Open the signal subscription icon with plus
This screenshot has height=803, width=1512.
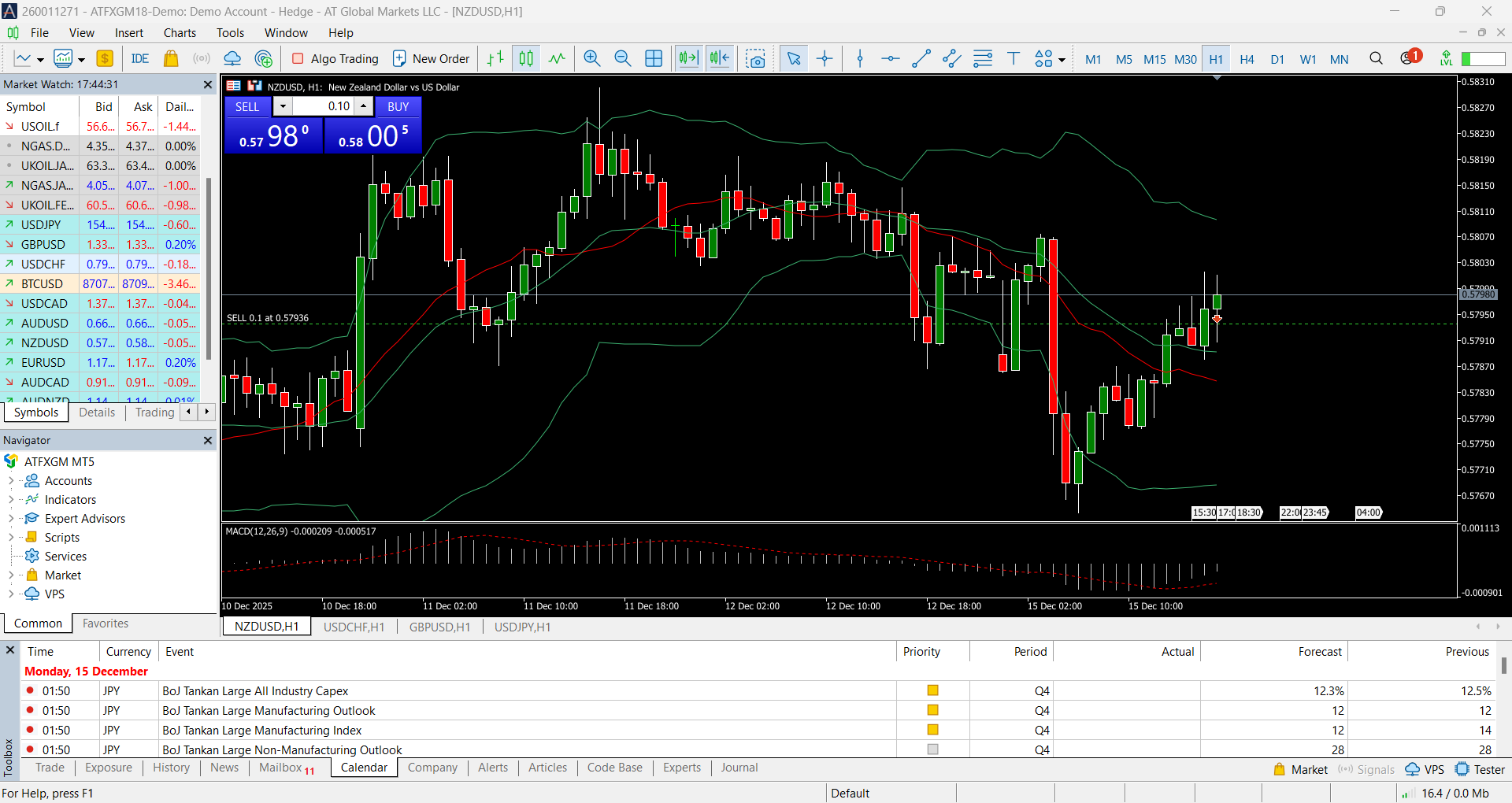click(x=264, y=58)
